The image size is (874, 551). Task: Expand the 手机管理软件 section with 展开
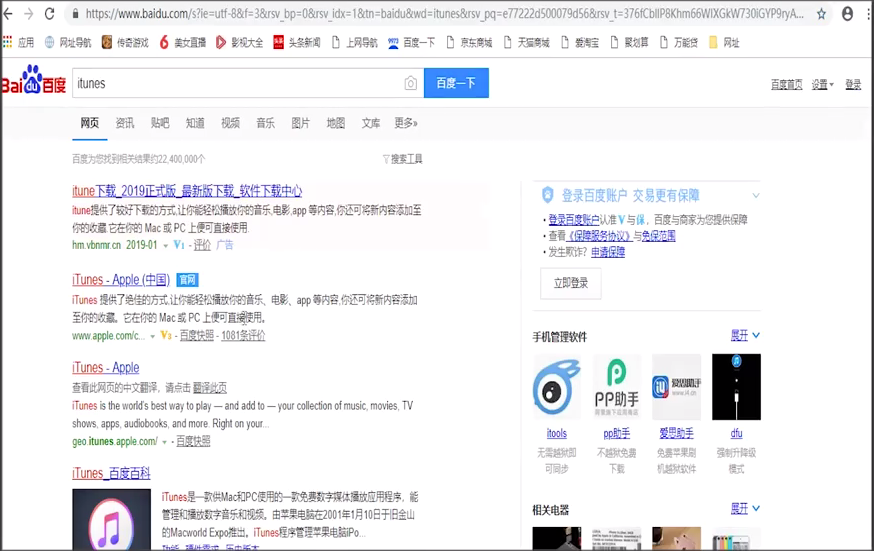[x=745, y=336]
